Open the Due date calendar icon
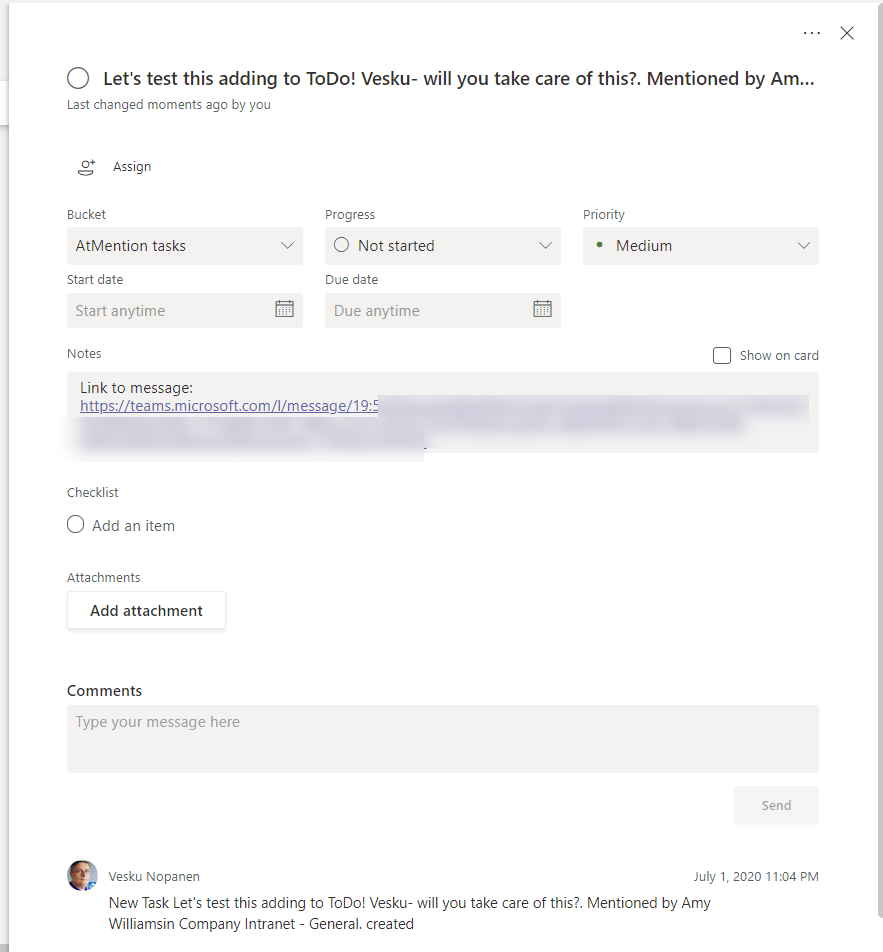883x952 pixels. coord(542,309)
